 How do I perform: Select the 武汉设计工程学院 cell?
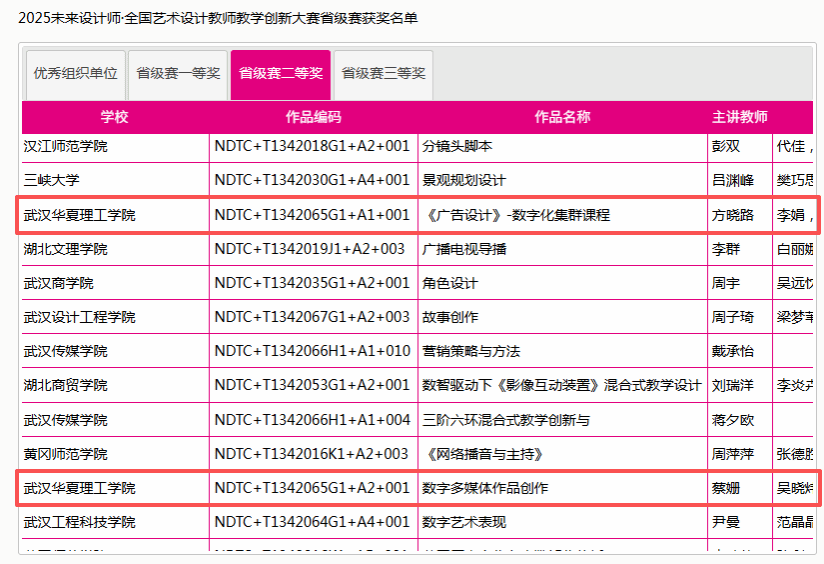[80, 317]
